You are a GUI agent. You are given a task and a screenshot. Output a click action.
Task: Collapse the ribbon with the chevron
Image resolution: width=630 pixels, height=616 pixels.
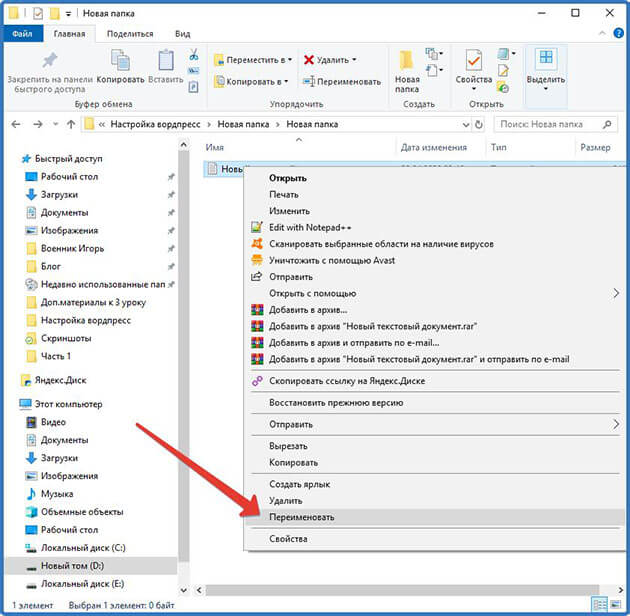602,33
